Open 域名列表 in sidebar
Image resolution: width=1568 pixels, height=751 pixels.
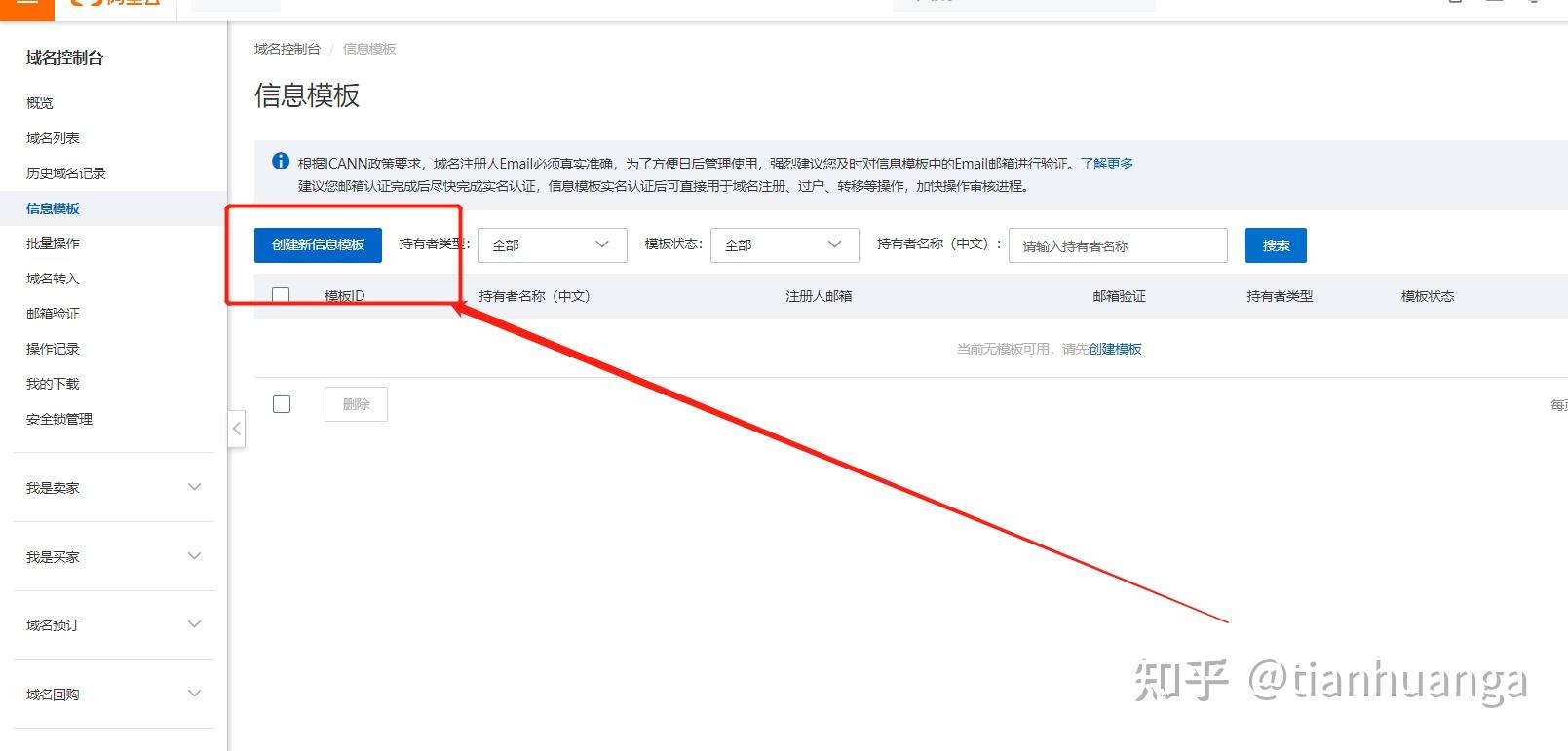[x=54, y=138]
